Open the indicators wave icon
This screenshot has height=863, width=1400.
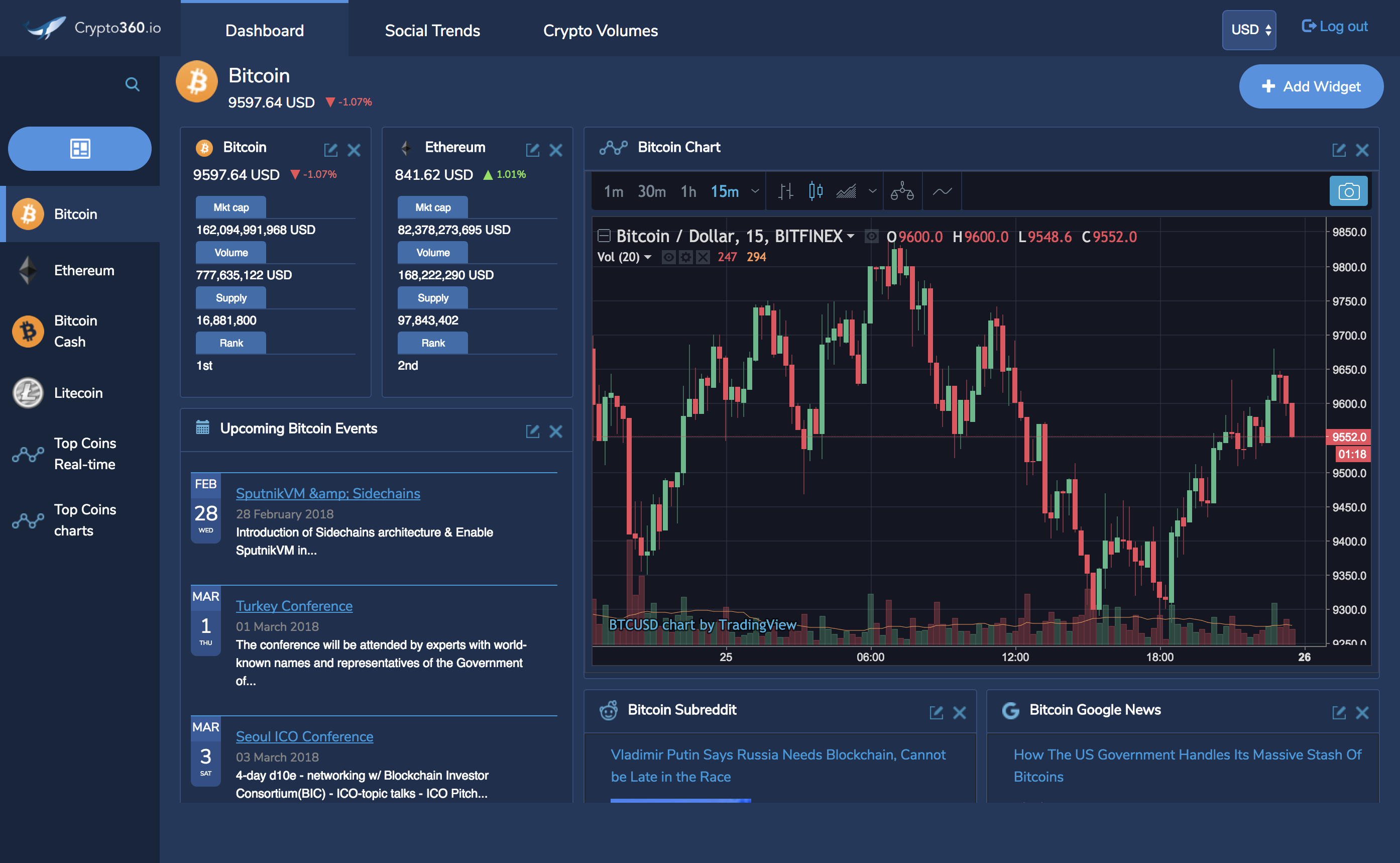pyautogui.click(x=943, y=191)
